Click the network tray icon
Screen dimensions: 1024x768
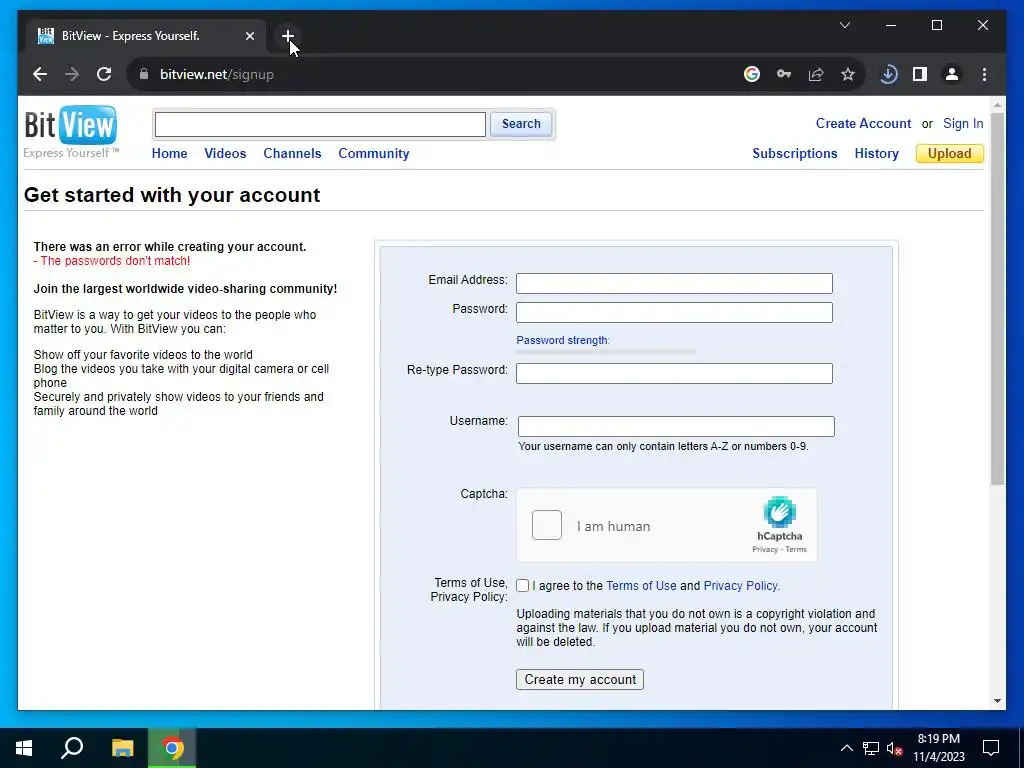coord(871,748)
